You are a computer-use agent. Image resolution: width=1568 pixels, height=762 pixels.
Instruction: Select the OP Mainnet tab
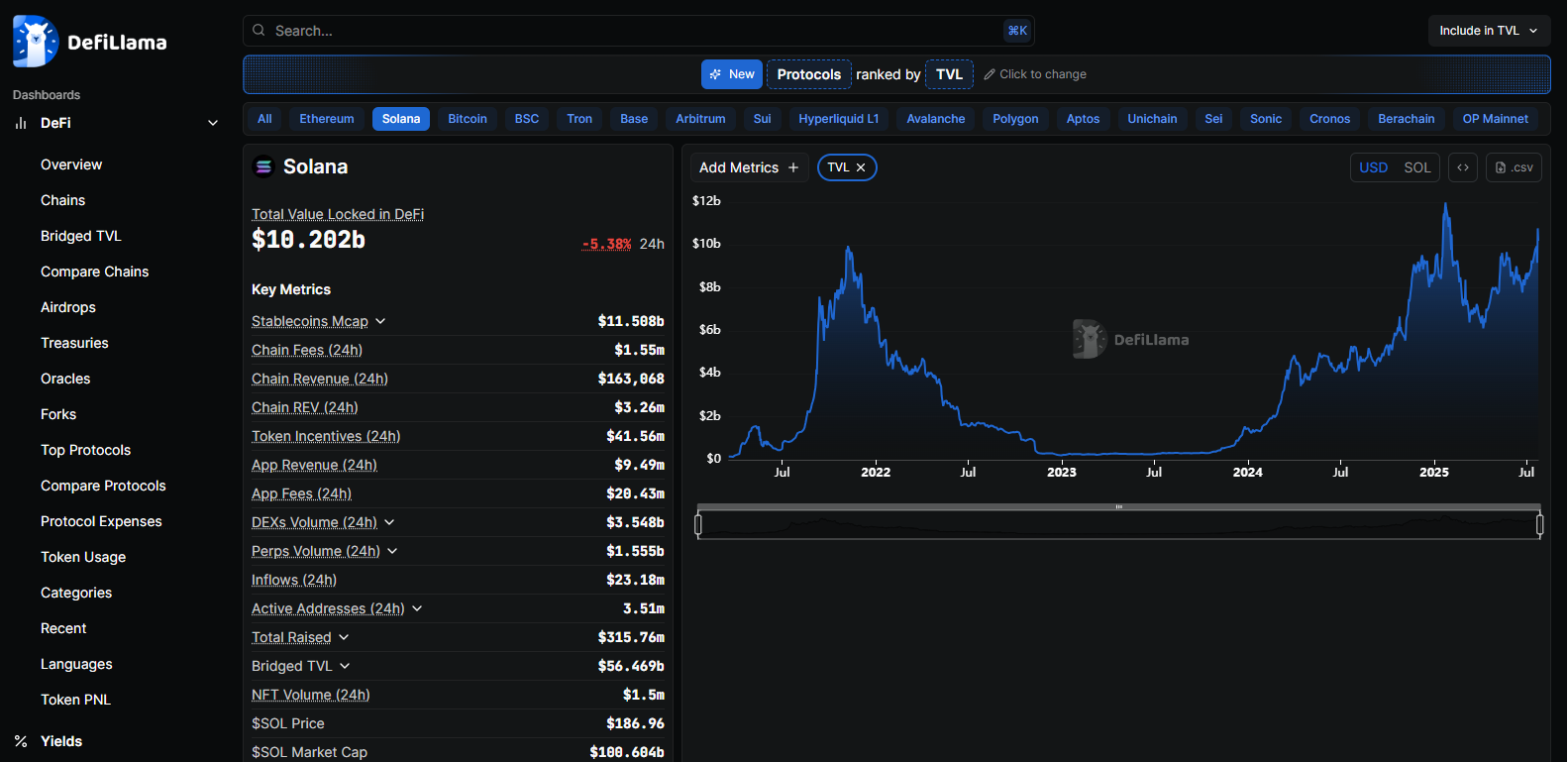coord(1495,119)
